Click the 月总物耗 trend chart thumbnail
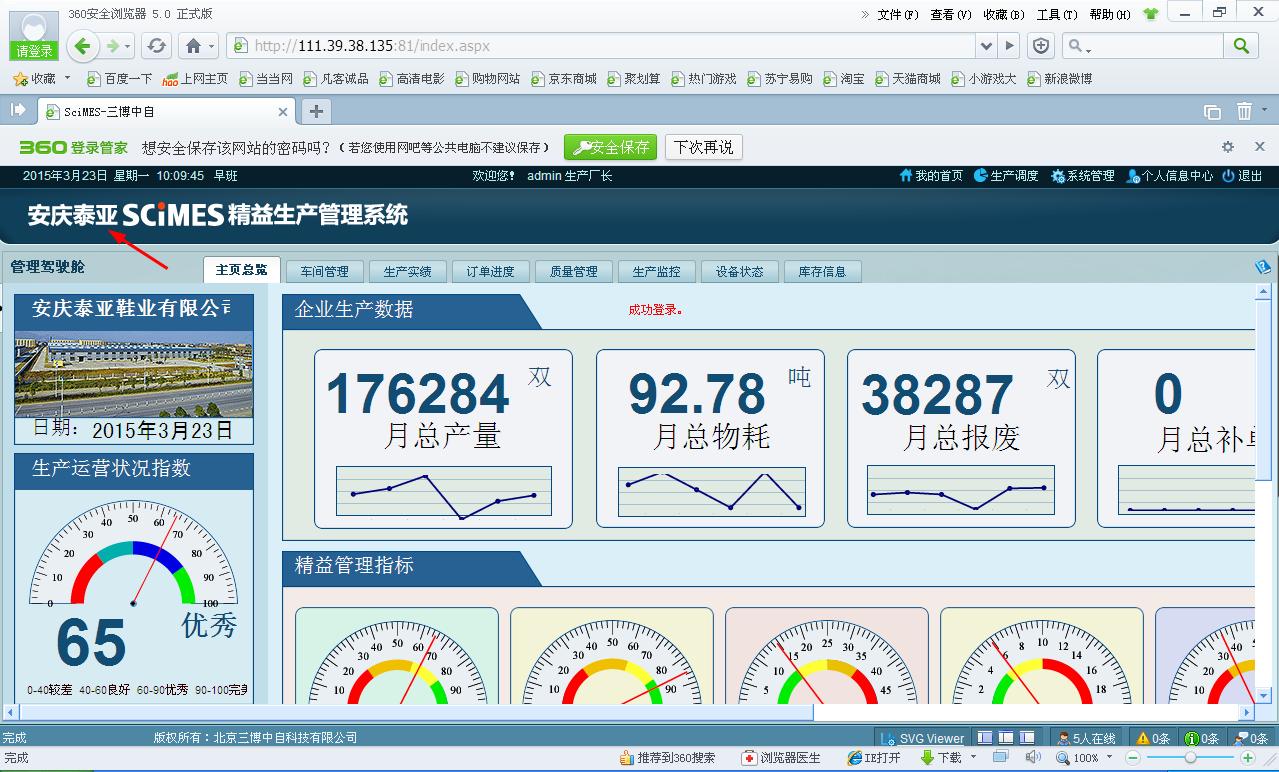 [x=711, y=491]
